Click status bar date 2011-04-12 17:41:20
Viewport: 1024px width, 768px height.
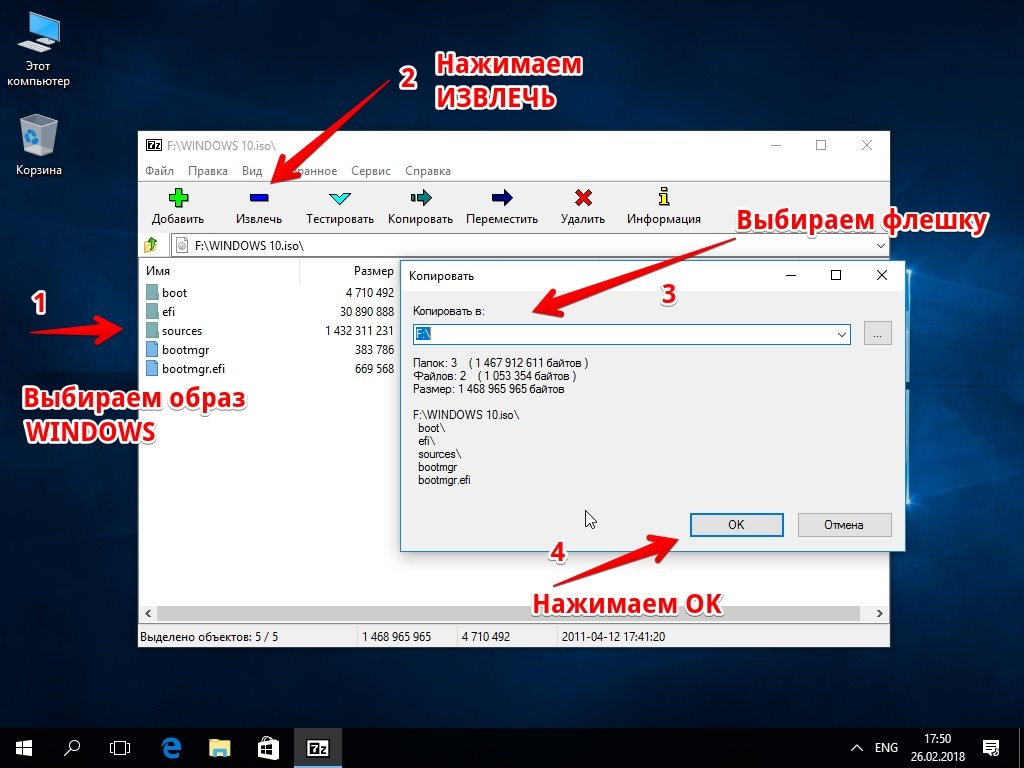(613, 637)
